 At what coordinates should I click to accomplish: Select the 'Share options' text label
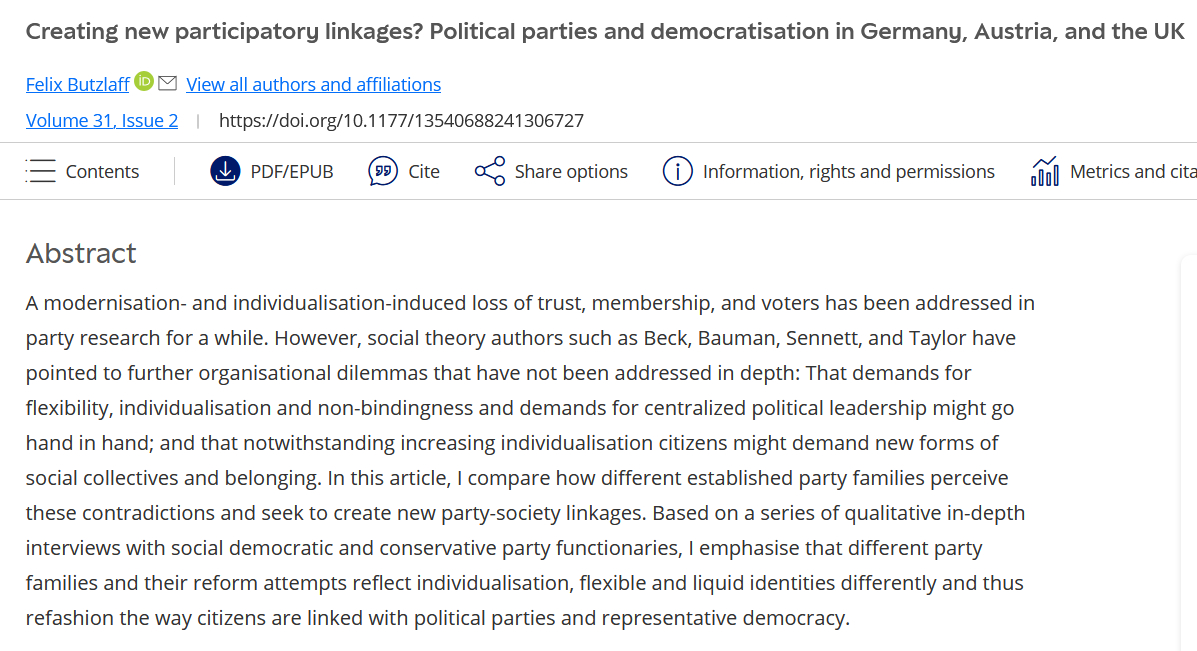(x=571, y=172)
